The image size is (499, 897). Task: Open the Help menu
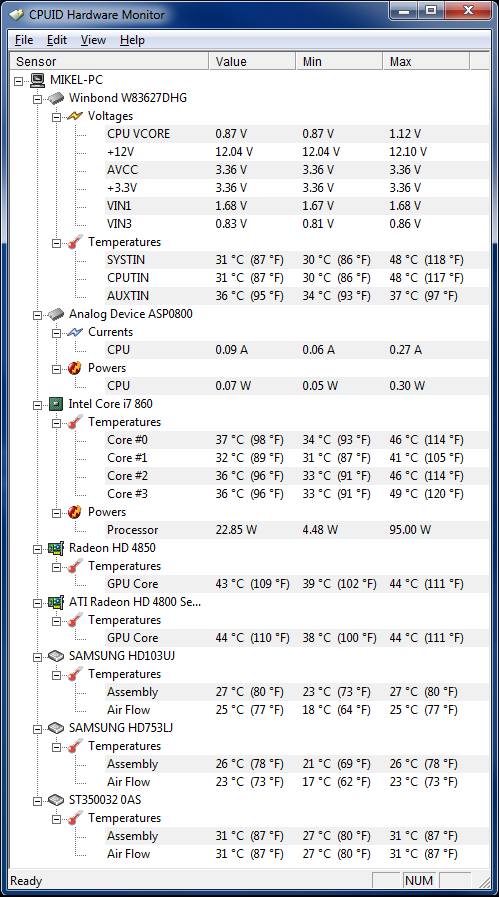point(132,40)
